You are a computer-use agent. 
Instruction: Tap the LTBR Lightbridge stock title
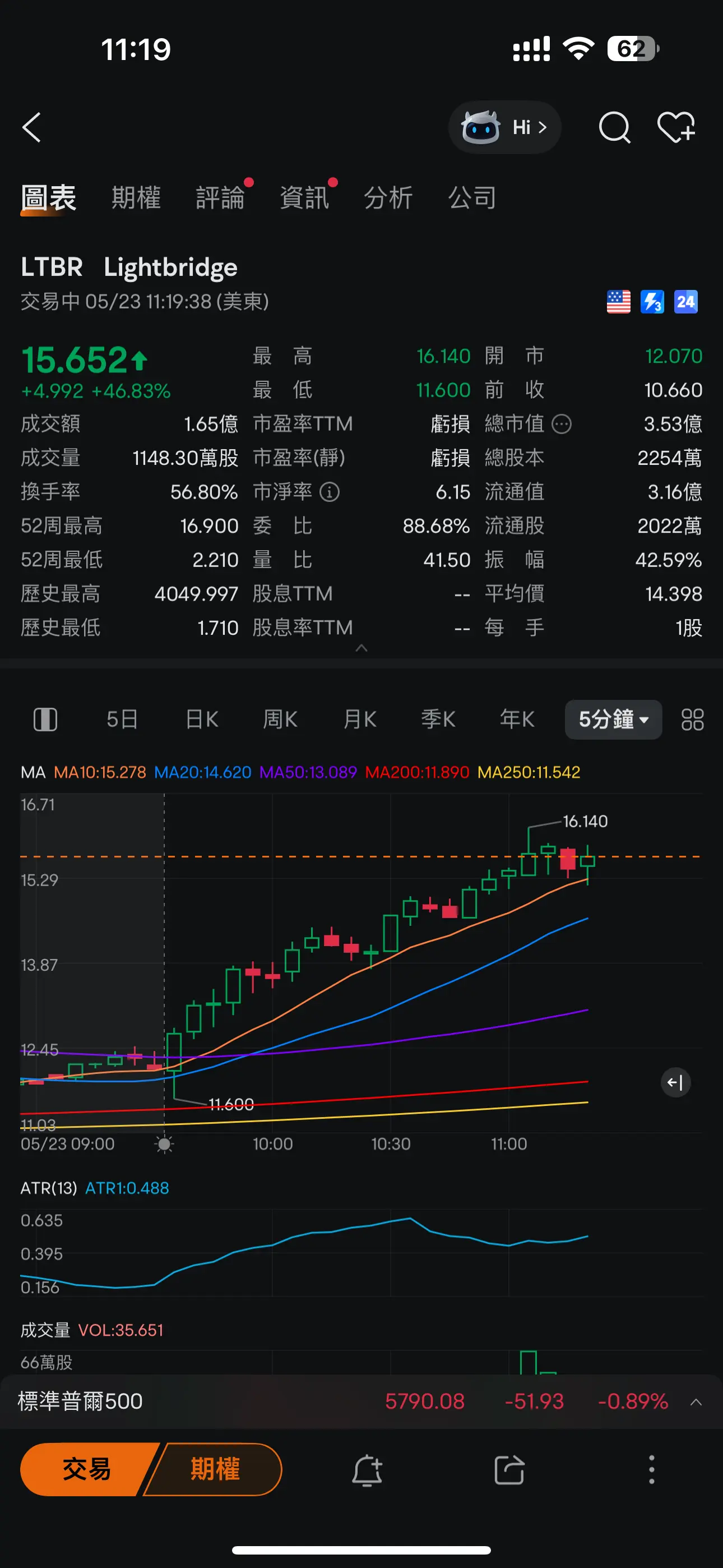point(129,267)
